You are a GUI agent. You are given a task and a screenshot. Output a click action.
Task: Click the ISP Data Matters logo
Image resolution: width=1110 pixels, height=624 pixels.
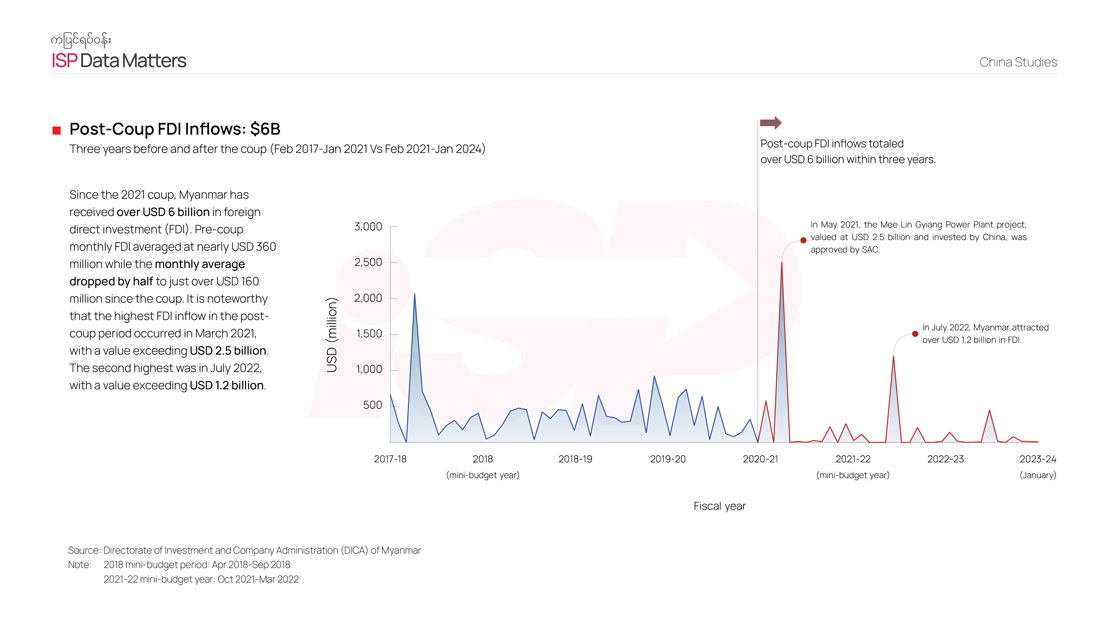pos(119,61)
